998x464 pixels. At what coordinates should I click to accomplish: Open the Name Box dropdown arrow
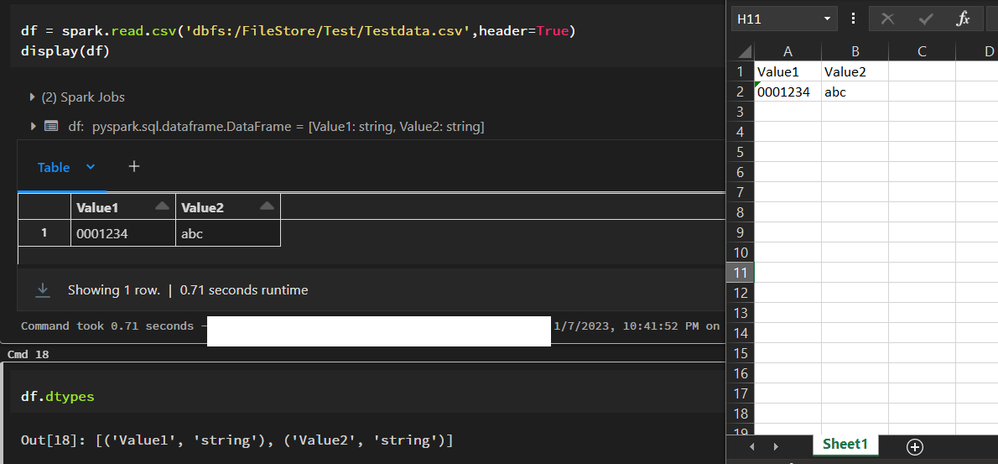(x=827, y=19)
